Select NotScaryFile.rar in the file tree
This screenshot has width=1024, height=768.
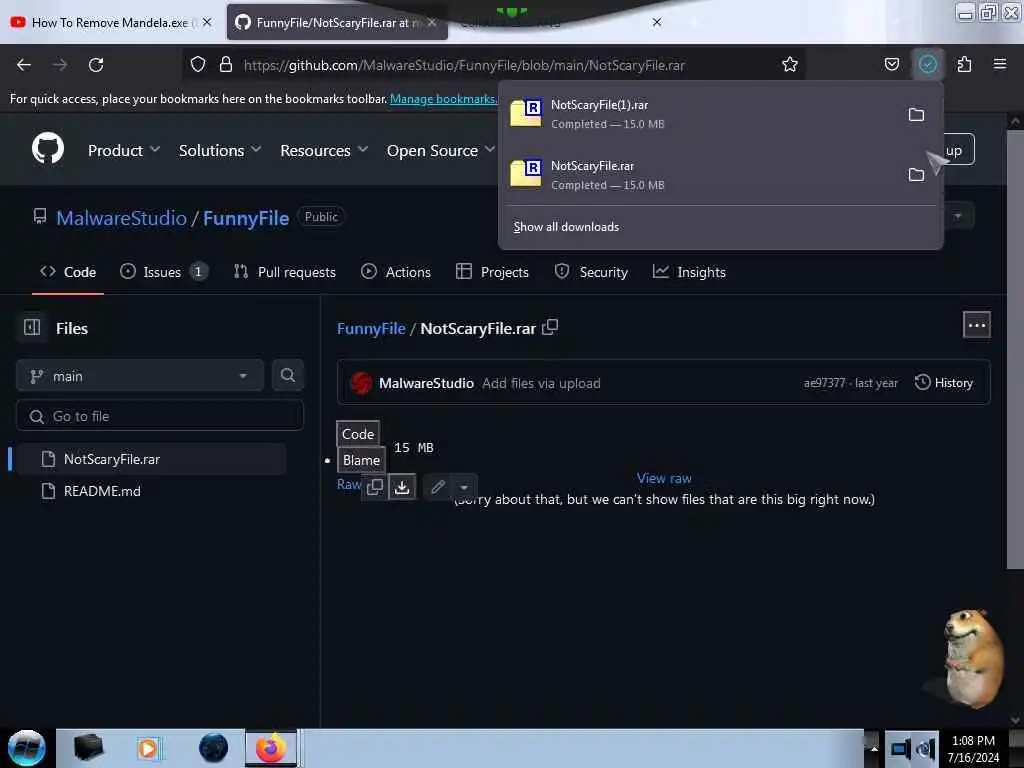(150, 458)
